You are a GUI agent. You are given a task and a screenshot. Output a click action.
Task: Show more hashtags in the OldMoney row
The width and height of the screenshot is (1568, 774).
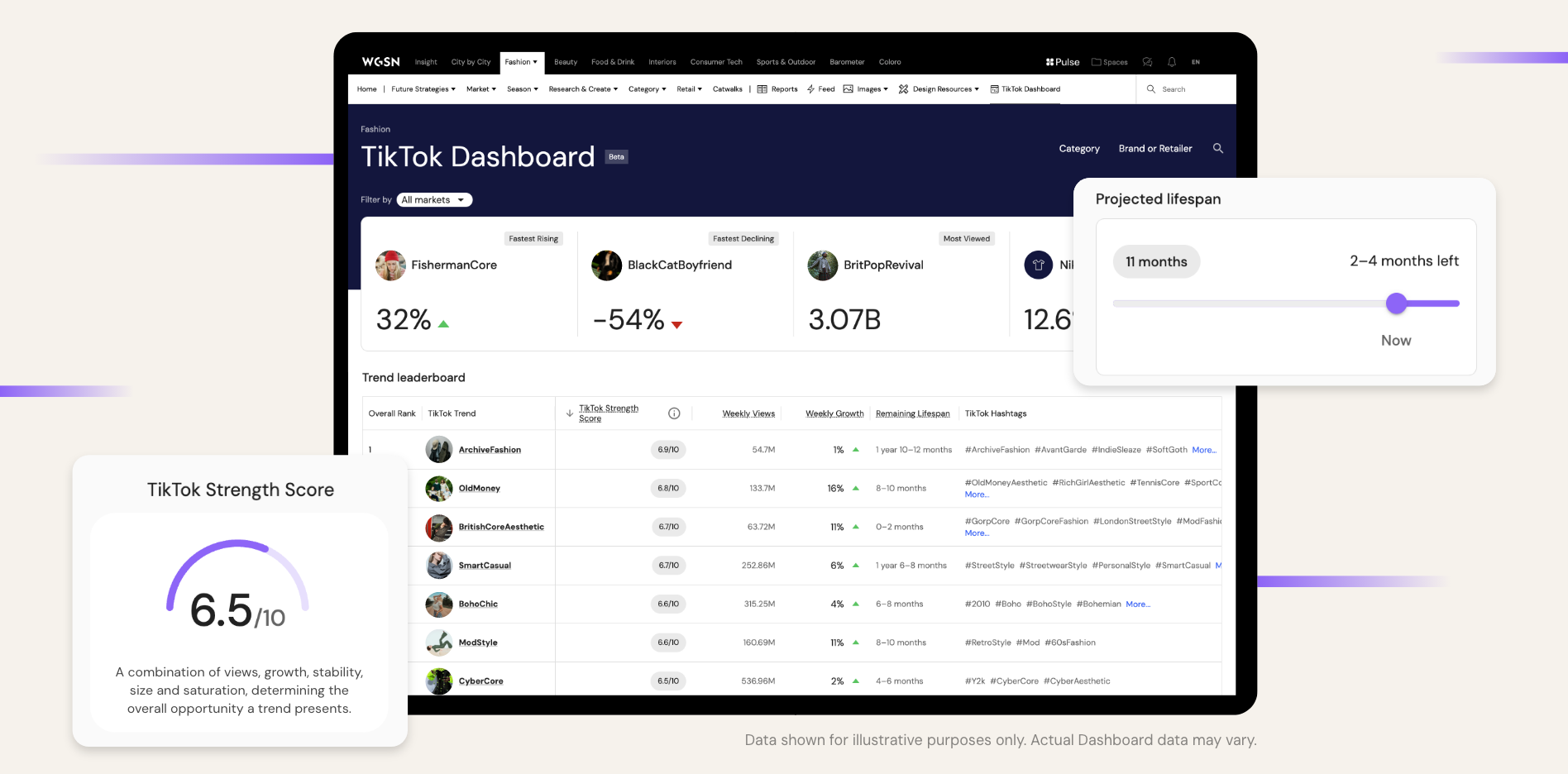click(977, 494)
